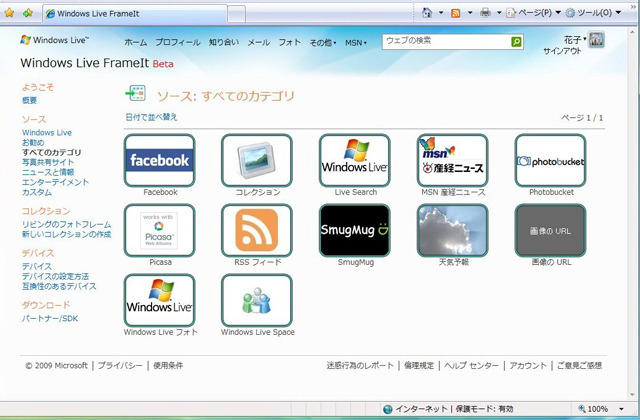This screenshot has width=640, height=420.
Task: Open ニュースと情報 sidebar link
Action: [x=48, y=172]
